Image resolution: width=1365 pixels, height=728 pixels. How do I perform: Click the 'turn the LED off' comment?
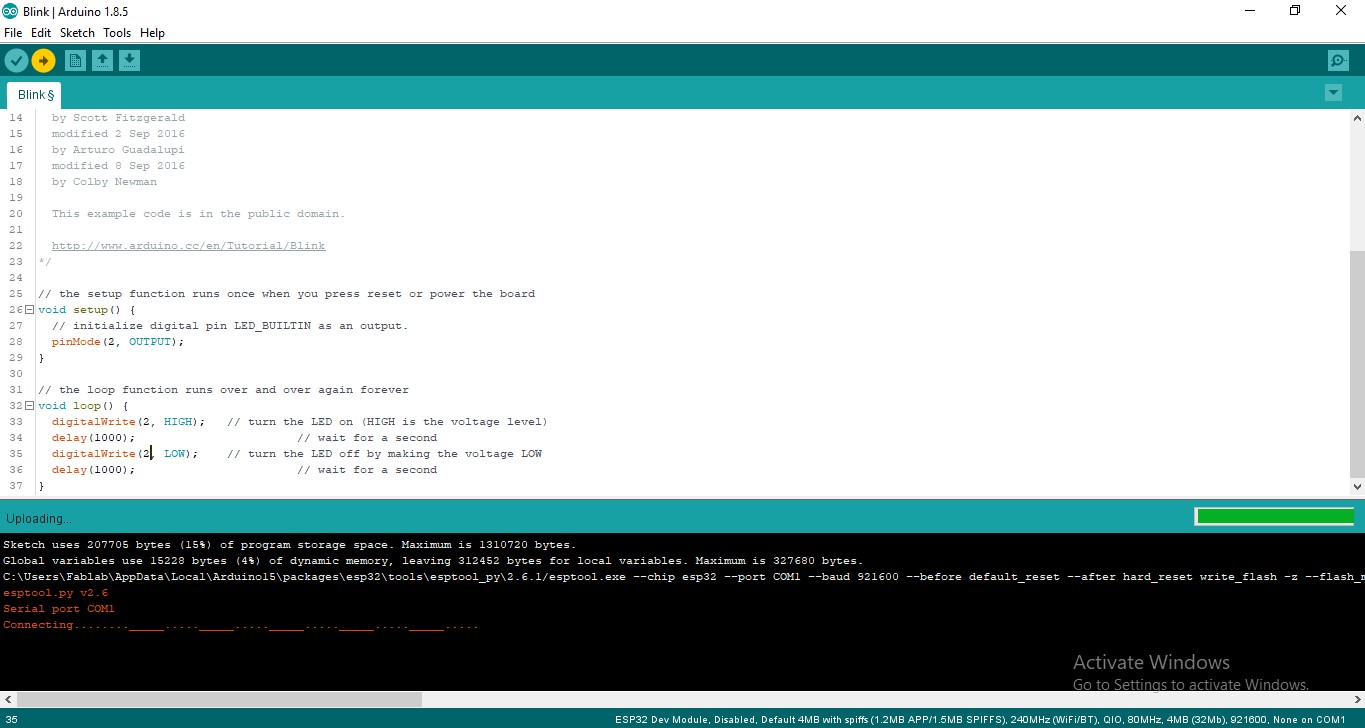[384, 454]
